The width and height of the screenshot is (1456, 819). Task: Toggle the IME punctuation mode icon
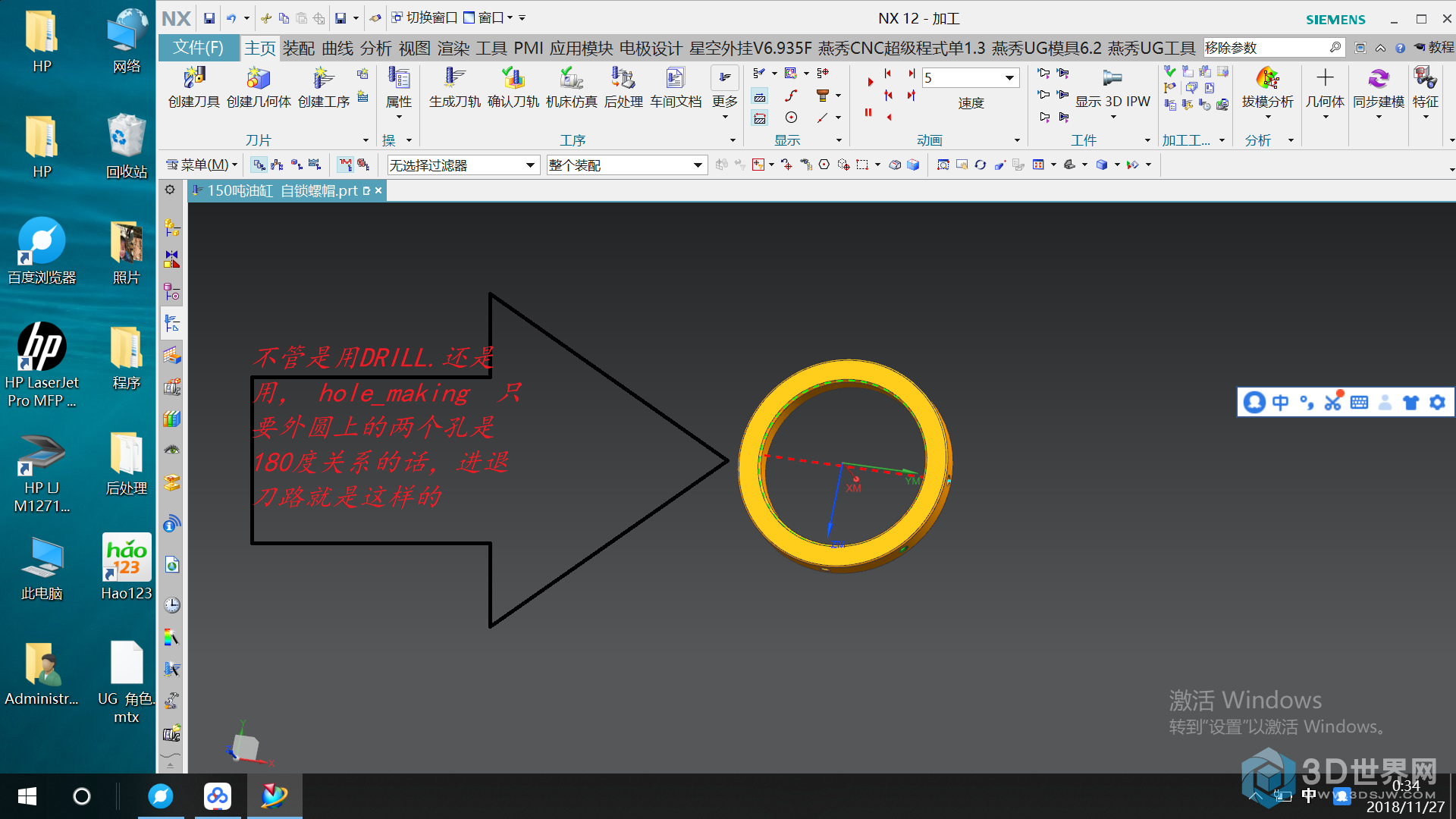pyautogui.click(x=1306, y=402)
